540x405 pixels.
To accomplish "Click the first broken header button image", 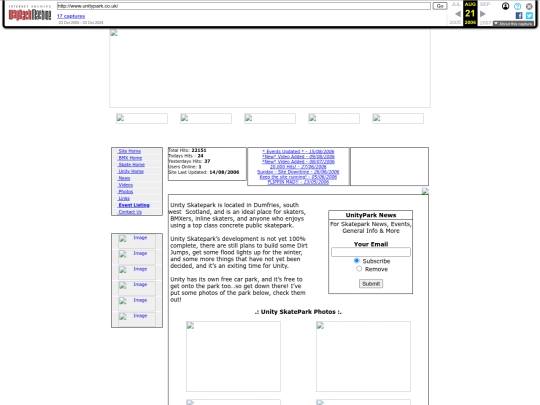I will [142, 118].
